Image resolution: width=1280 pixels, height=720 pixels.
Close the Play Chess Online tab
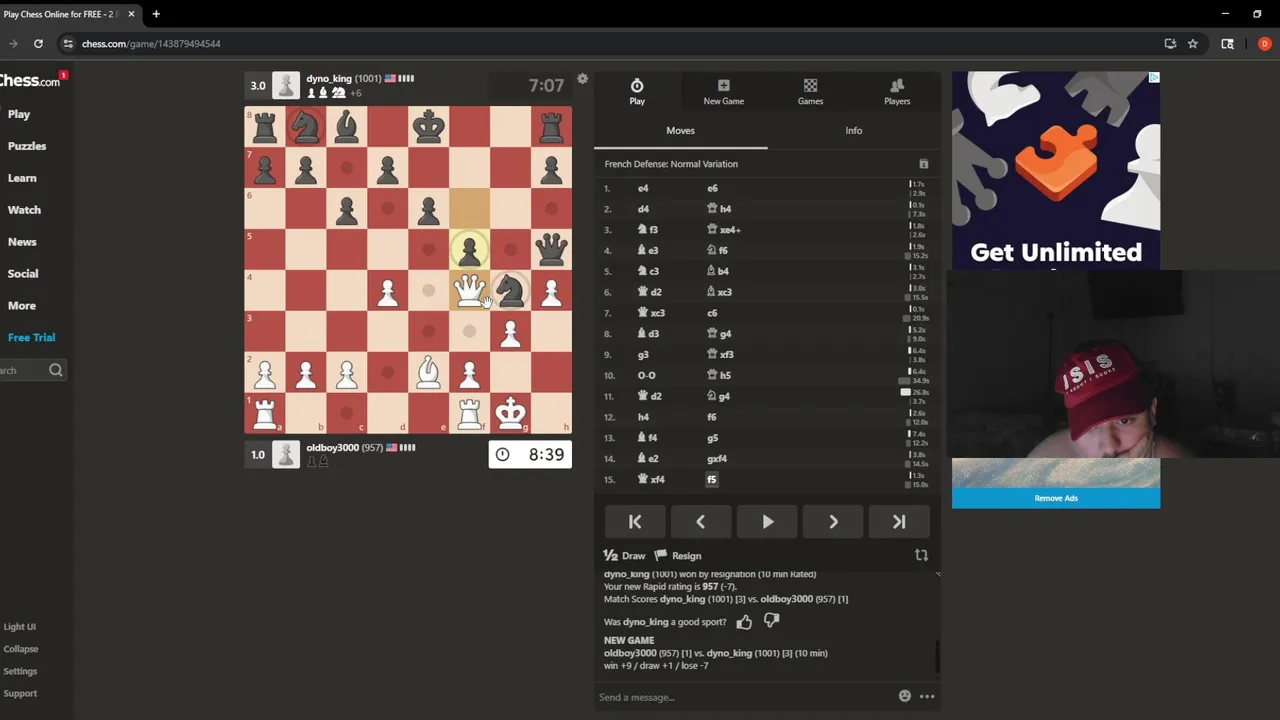131,14
